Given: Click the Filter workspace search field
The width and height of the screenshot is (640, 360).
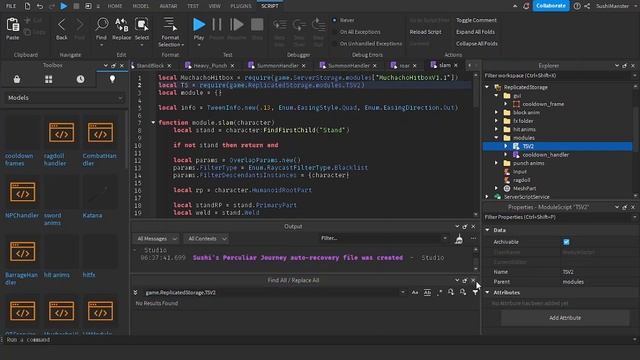Looking at the screenshot, I should [558, 76].
